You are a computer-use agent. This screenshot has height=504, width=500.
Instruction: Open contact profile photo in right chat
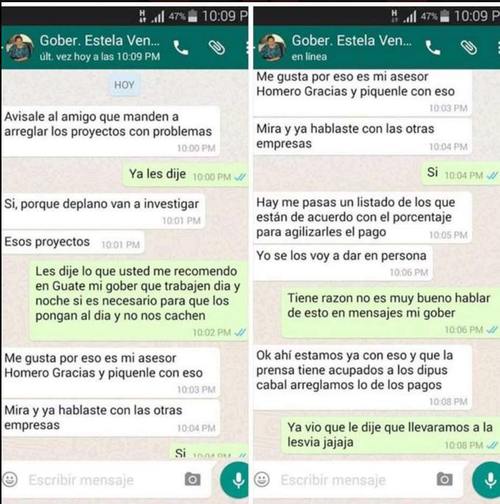(x=272, y=48)
